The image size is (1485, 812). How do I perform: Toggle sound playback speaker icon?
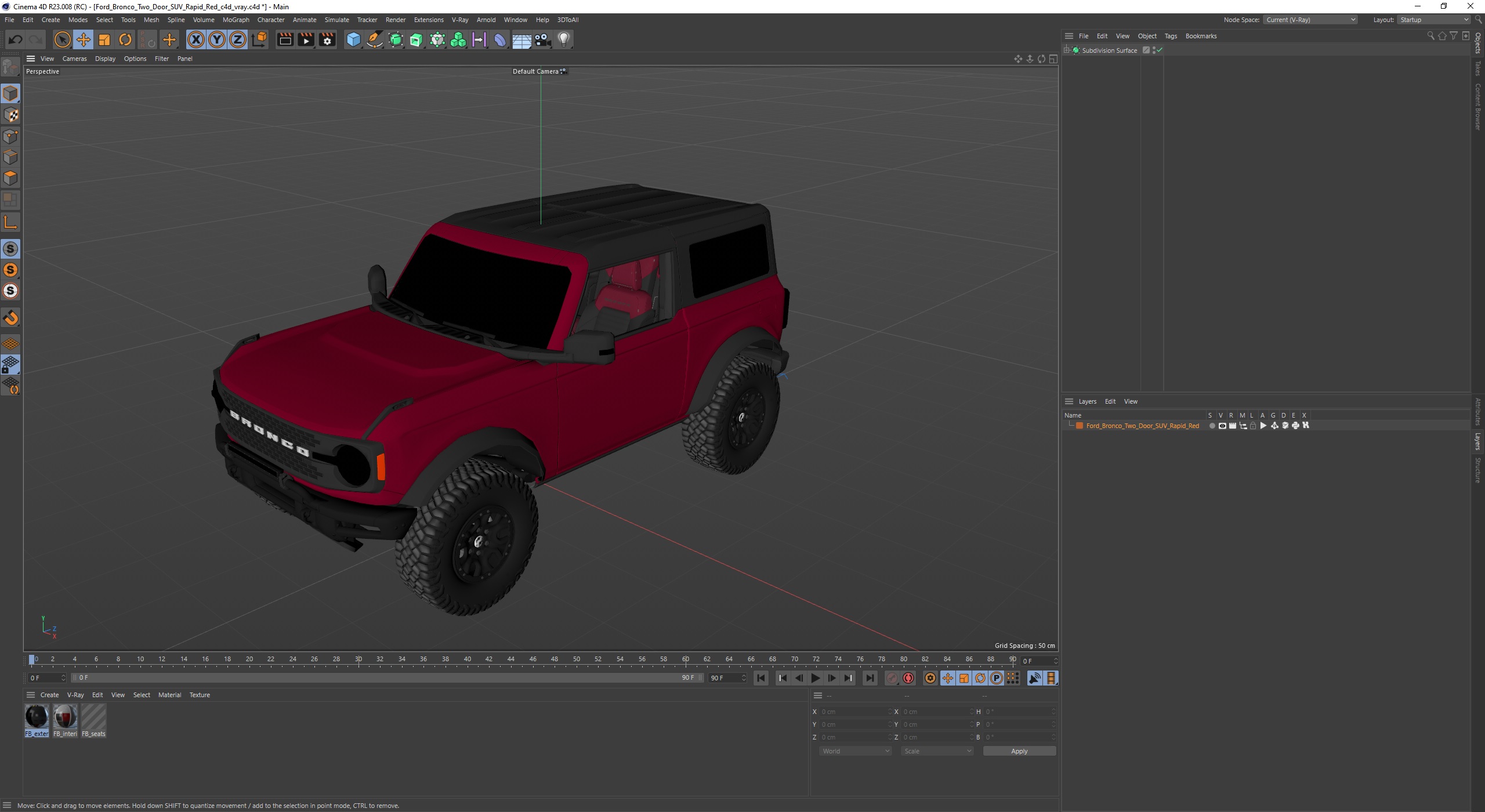click(x=1034, y=678)
